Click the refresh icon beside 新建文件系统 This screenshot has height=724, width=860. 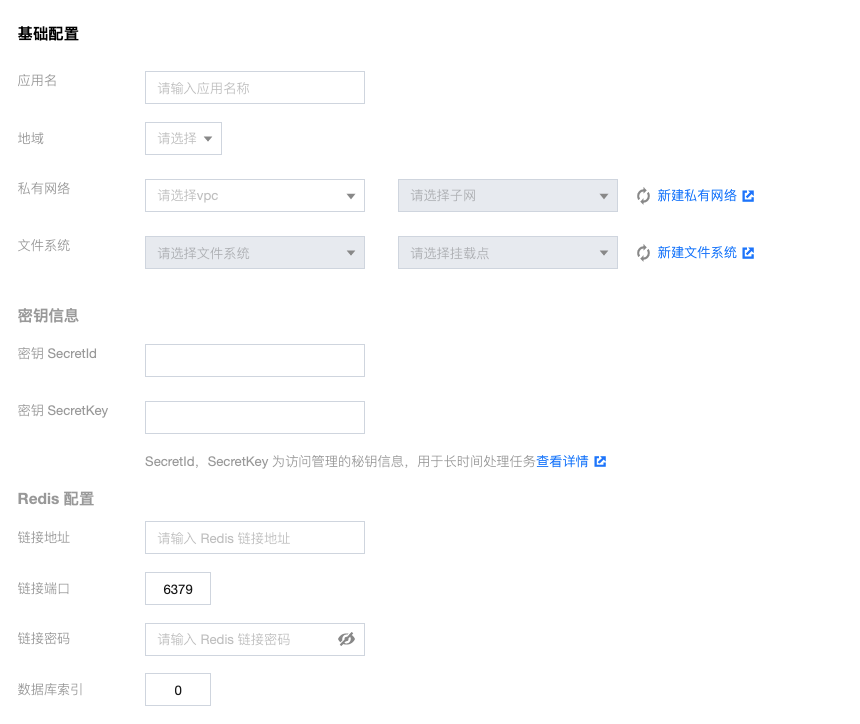tap(643, 253)
